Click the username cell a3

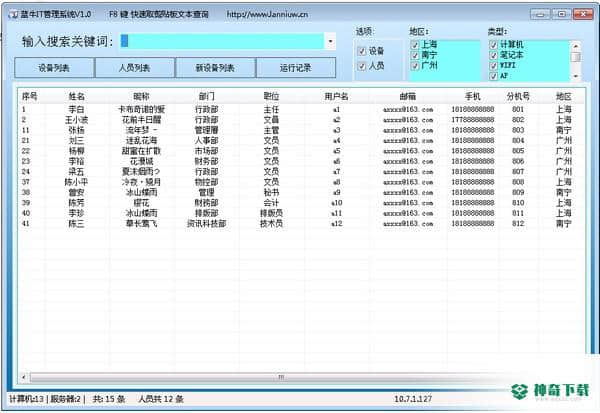336,130
